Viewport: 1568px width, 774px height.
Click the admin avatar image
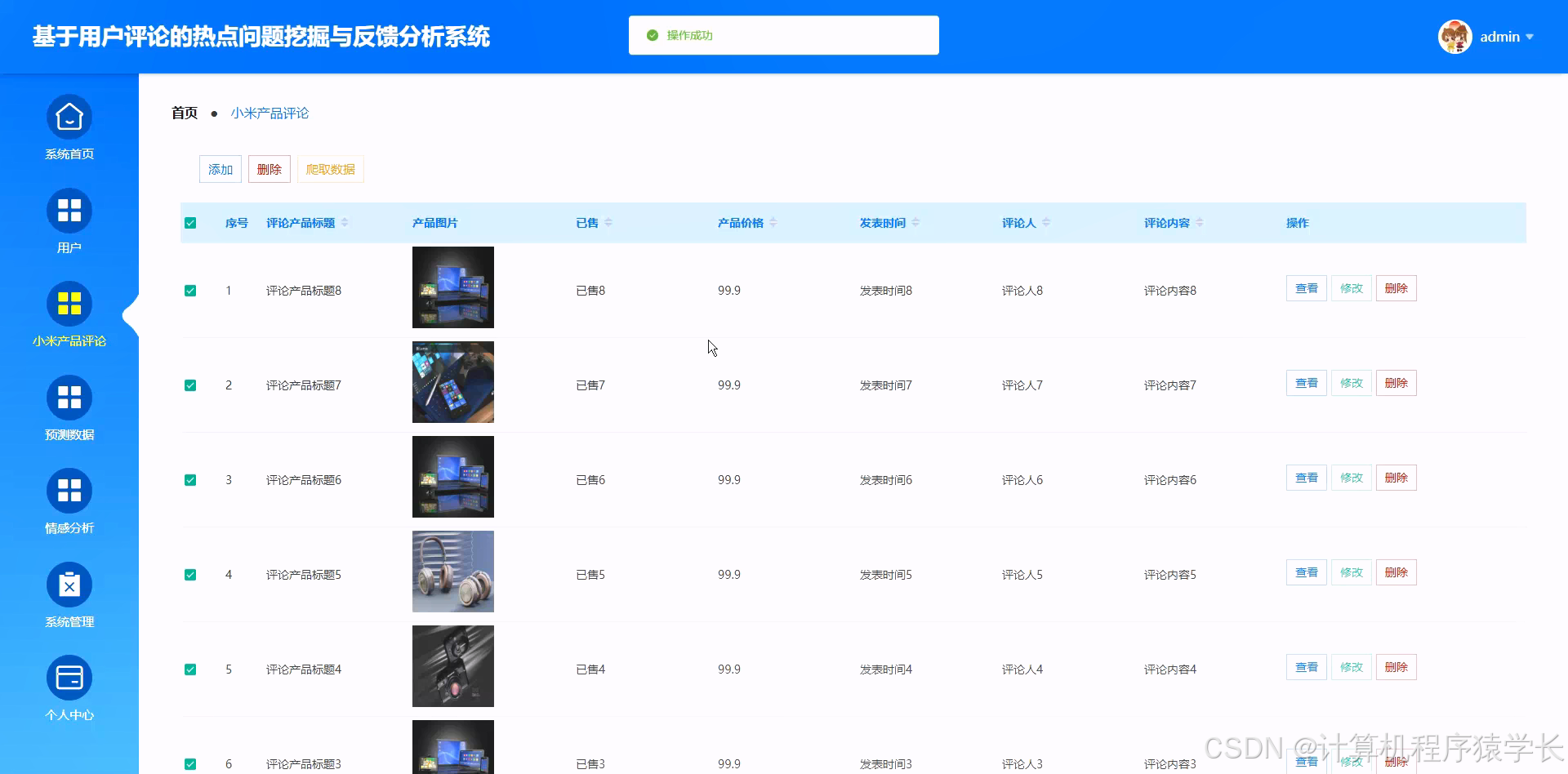[1454, 36]
